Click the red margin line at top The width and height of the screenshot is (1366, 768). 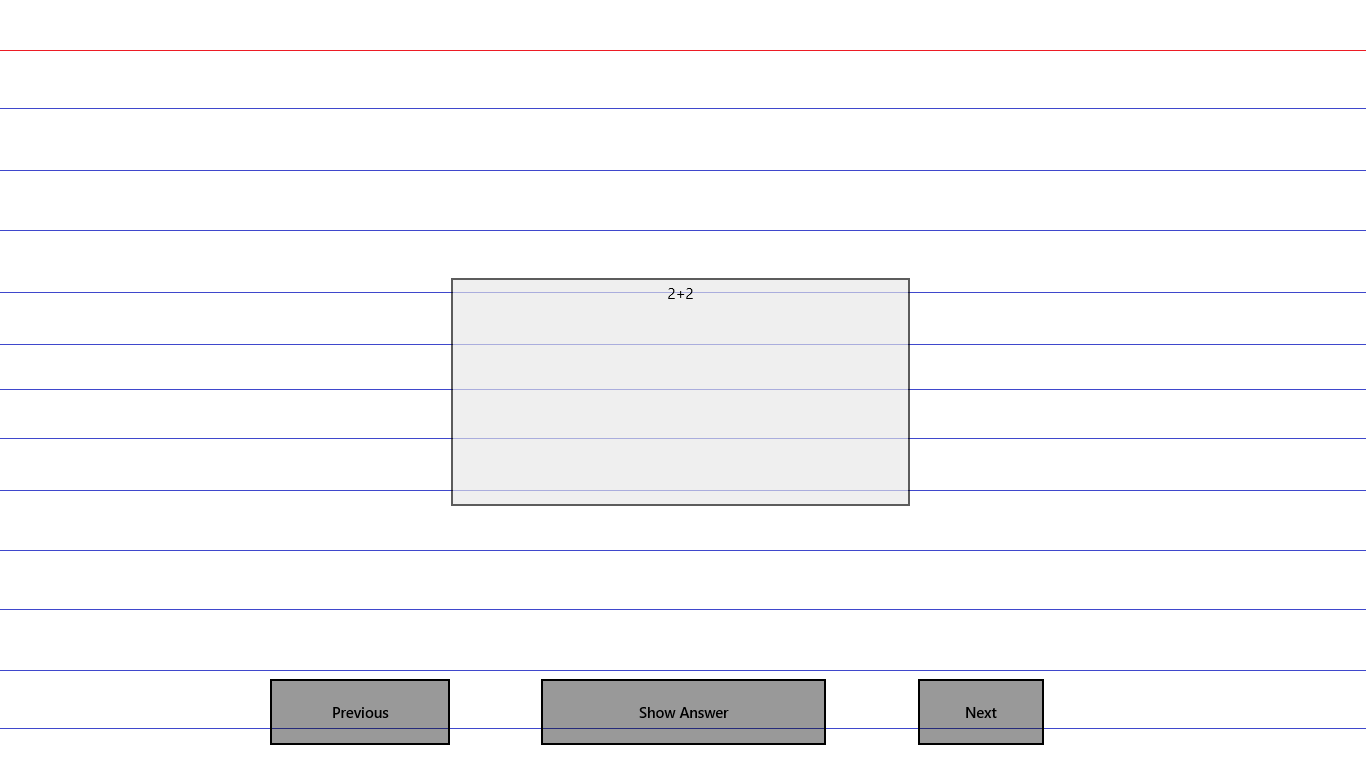click(x=683, y=50)
